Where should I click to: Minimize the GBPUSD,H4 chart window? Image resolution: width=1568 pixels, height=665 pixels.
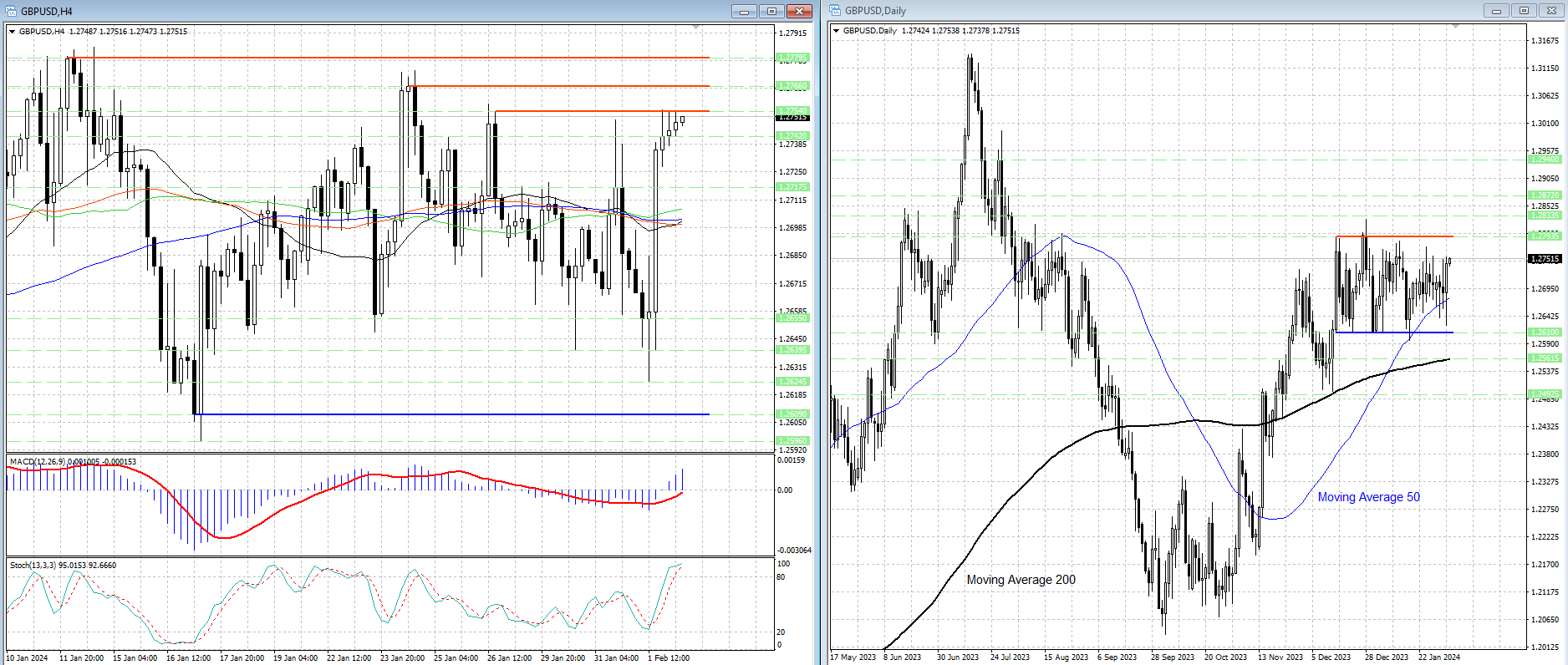pyautogui.click(x=743, y=11)
